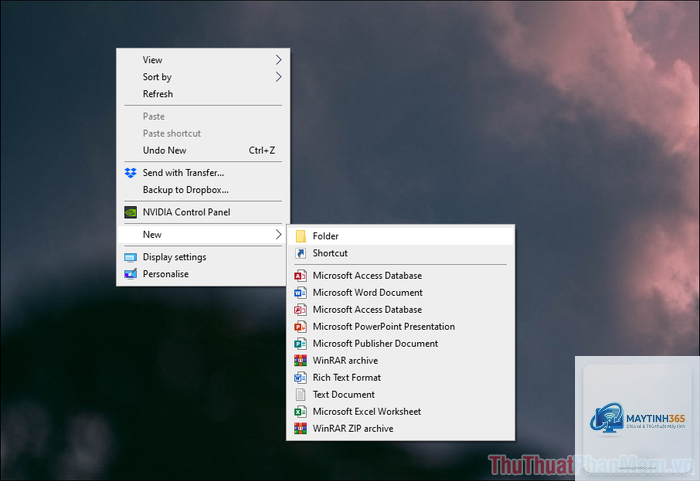Select Microsoft Access Database entry directly below Word Document
Image resolution: width=700 pixels, height=481 pixels.
click(400, 310)
